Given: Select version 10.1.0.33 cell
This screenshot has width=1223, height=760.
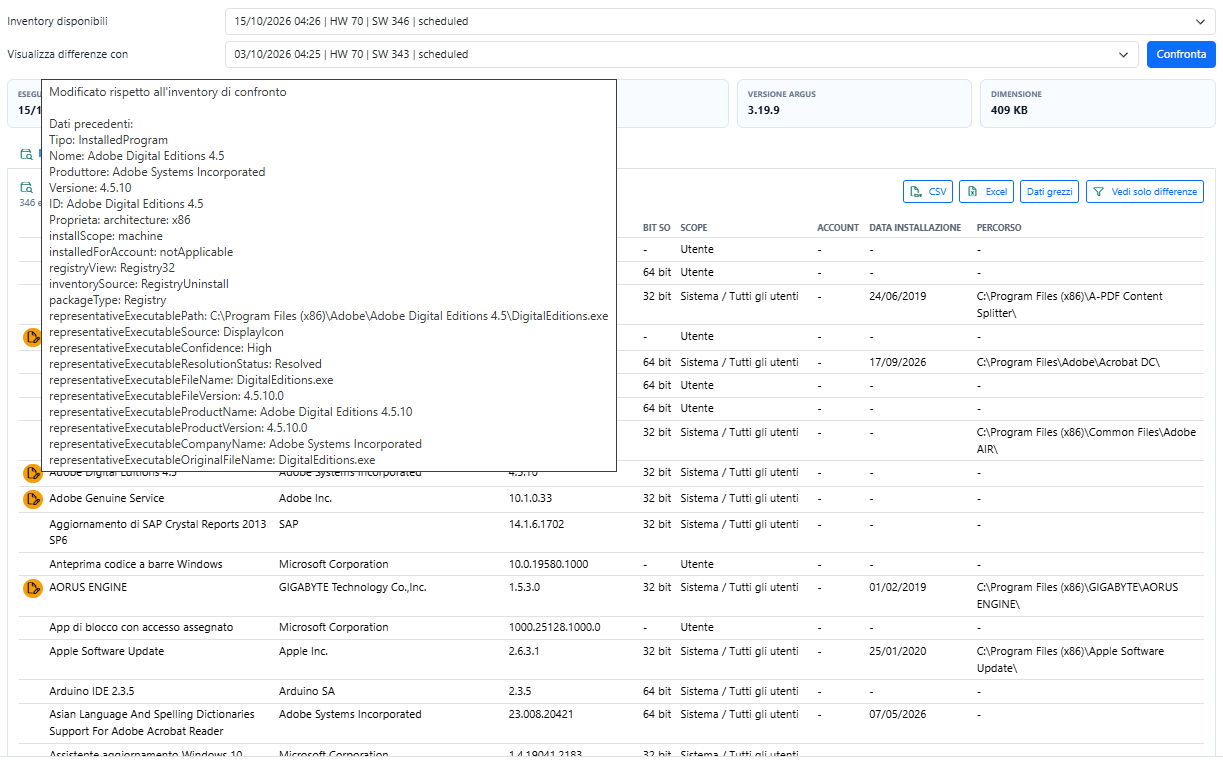Looking at the screenshot, I should coord(530,498).
